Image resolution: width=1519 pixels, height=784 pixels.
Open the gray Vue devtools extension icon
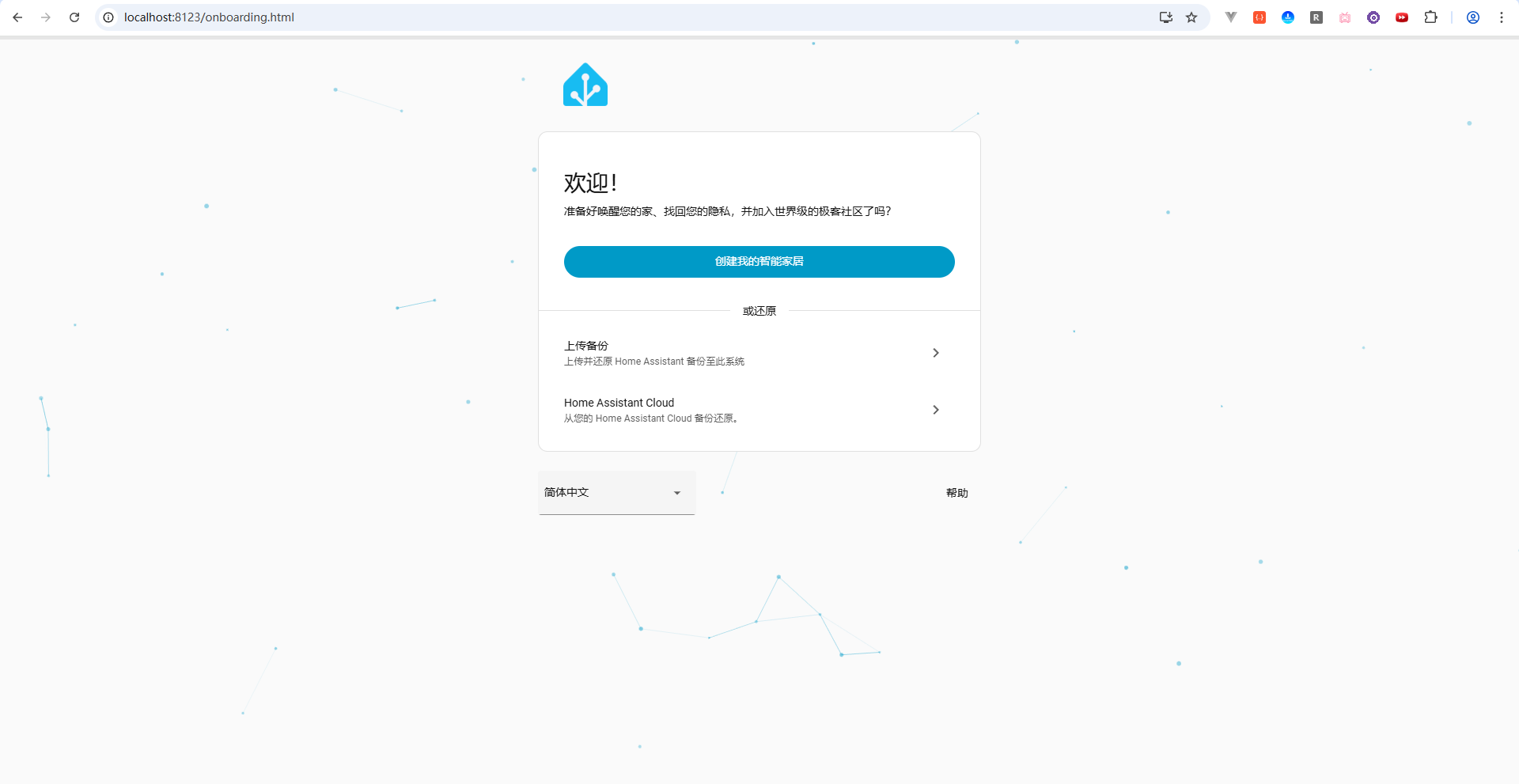click(x=1231, y=17)
